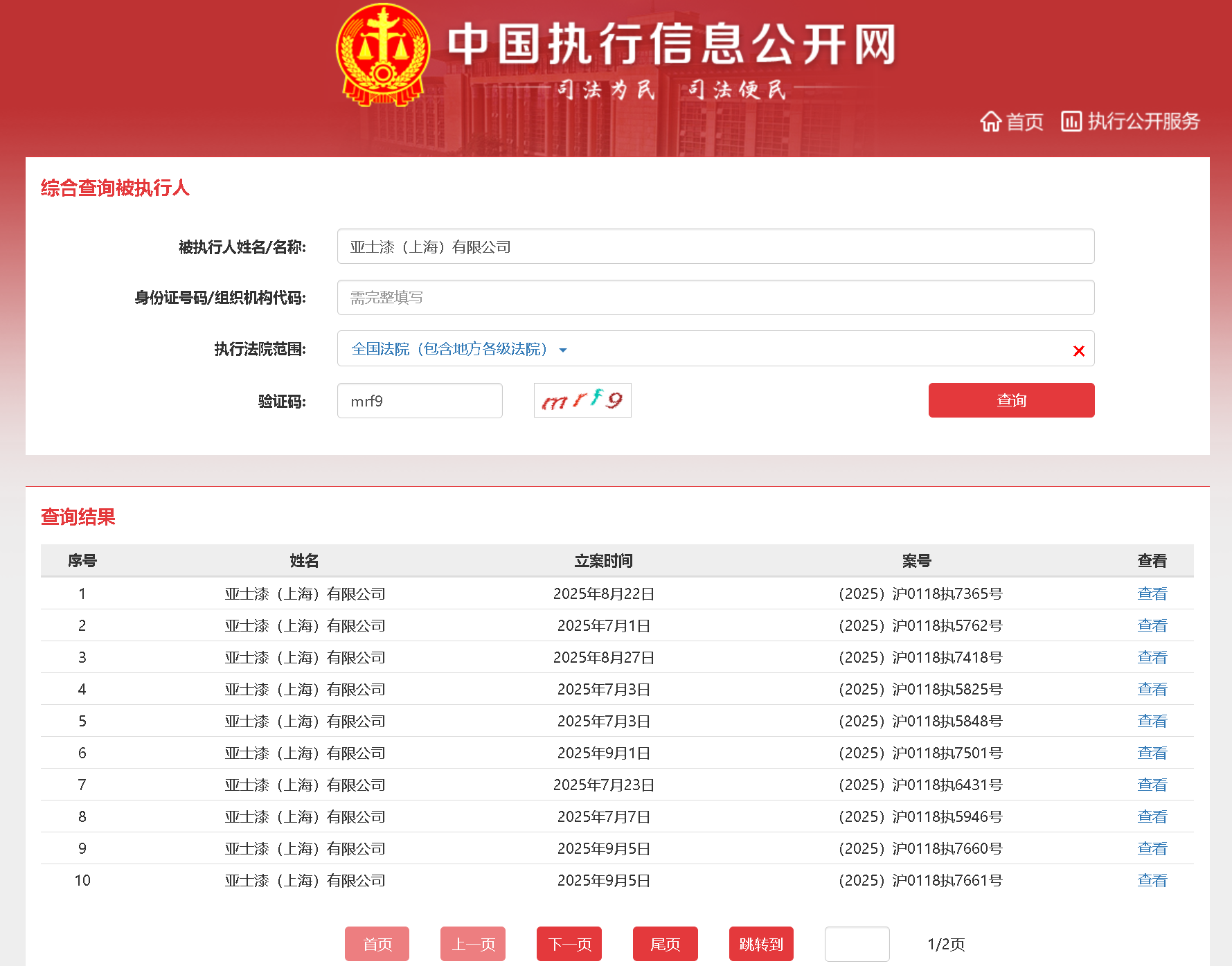This screenshot has height=966, width=1232.
Task: Click the 综合查询被执行人 heading
Action: (x=115, y=188)
